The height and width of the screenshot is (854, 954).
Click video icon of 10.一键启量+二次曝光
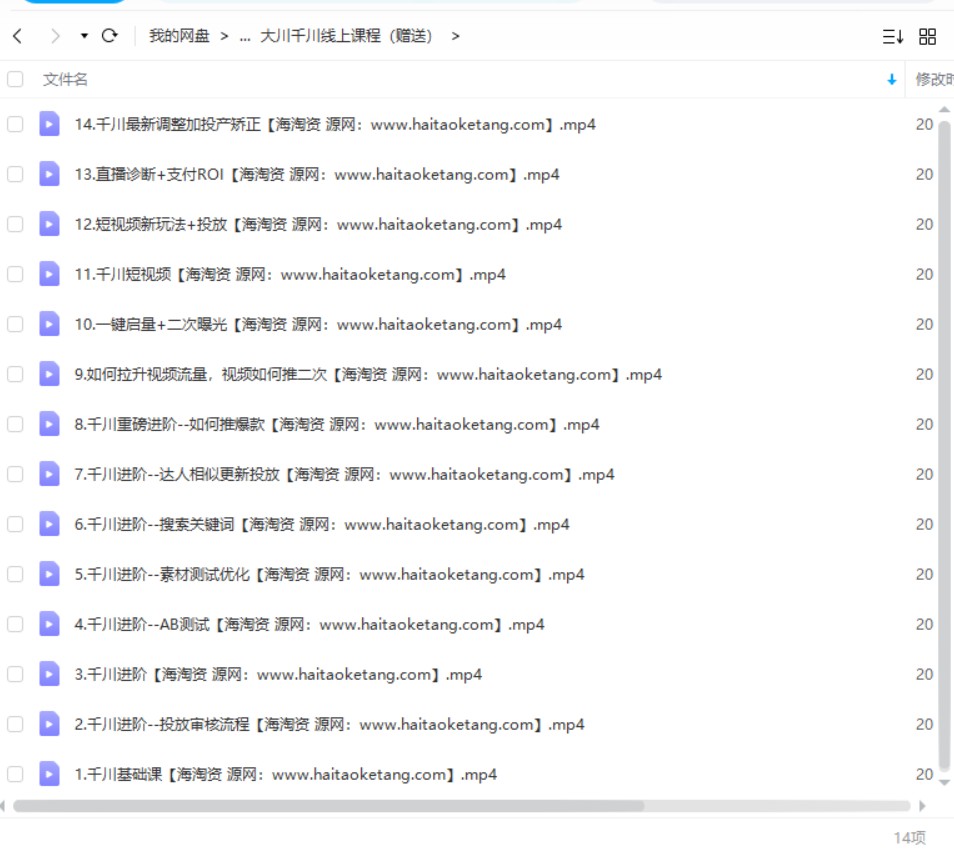coord(49,324)
